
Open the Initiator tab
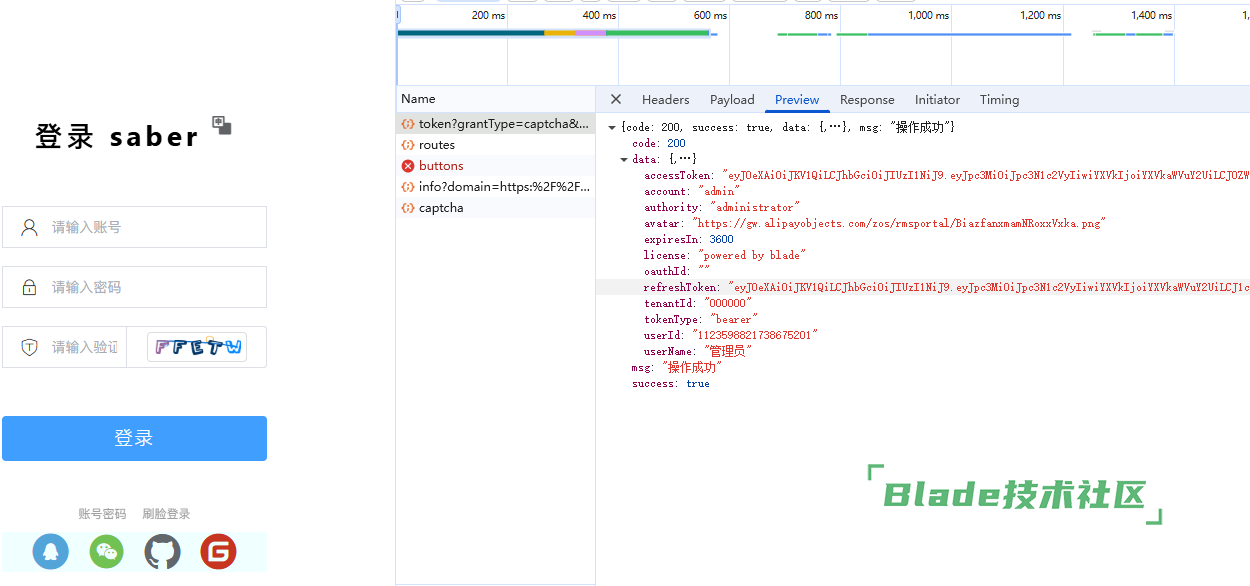point(937,99)
